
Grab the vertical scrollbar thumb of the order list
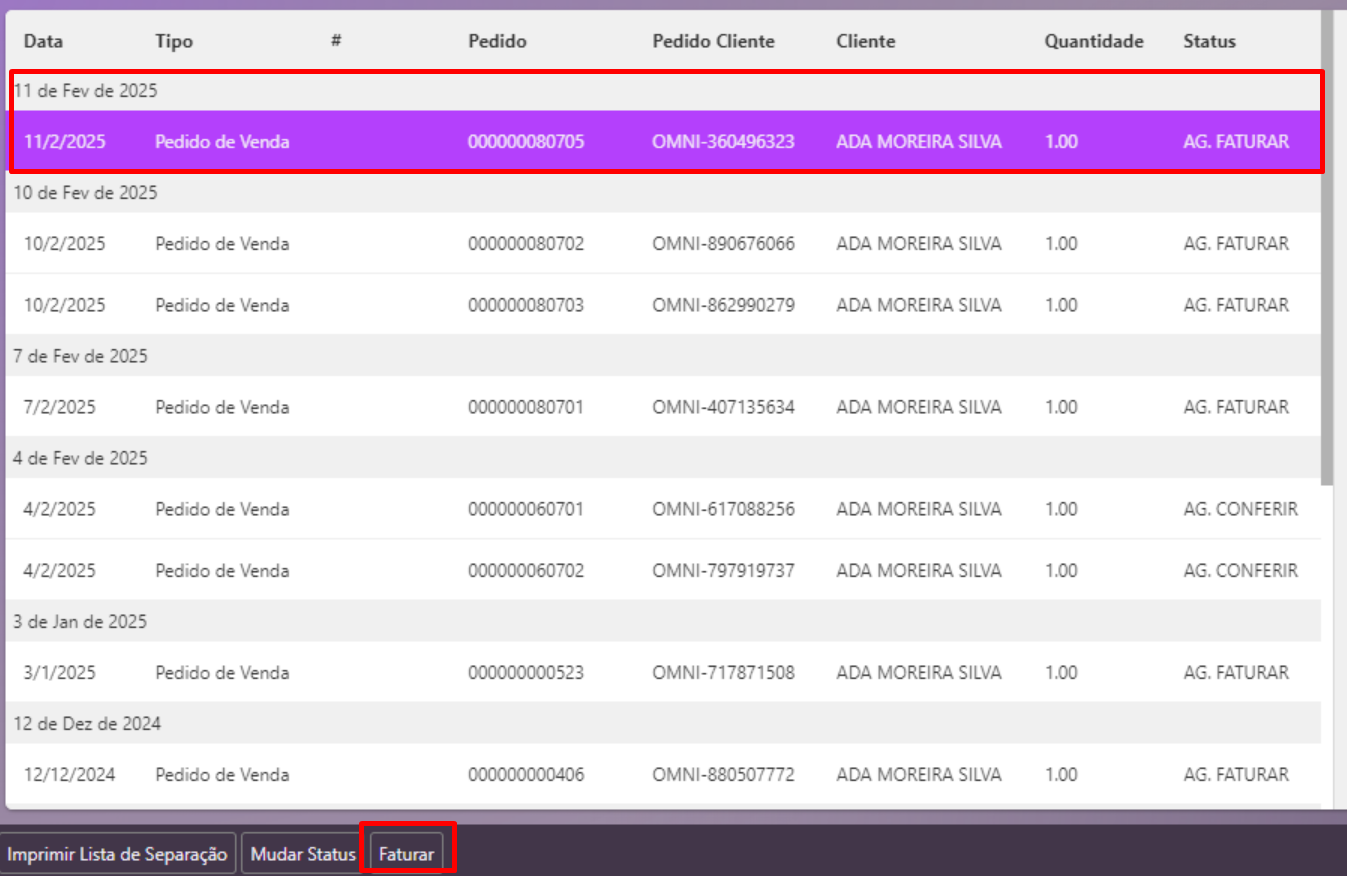[x=1327, y=248]
